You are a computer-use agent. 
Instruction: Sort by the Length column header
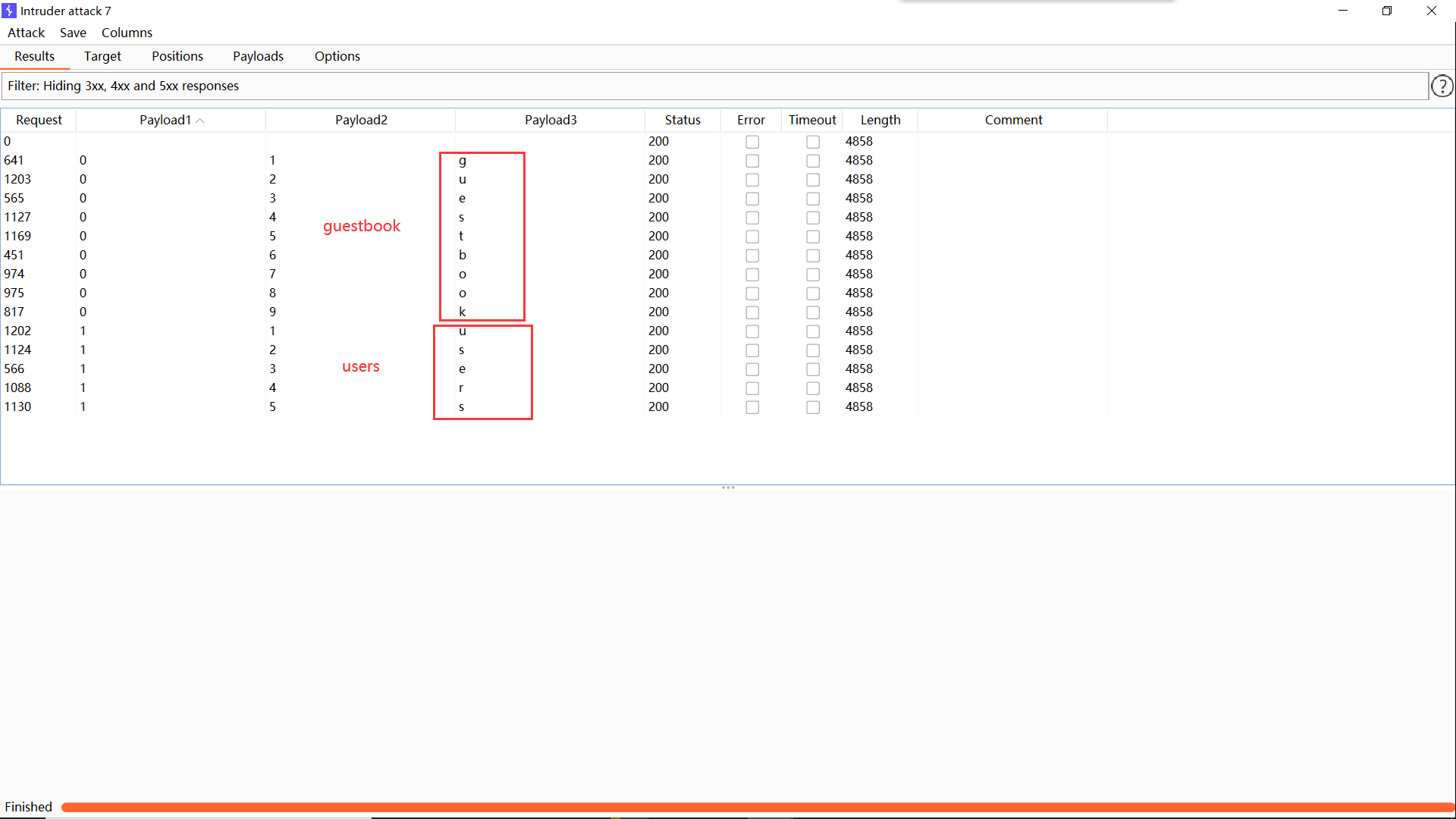[880, 120]
